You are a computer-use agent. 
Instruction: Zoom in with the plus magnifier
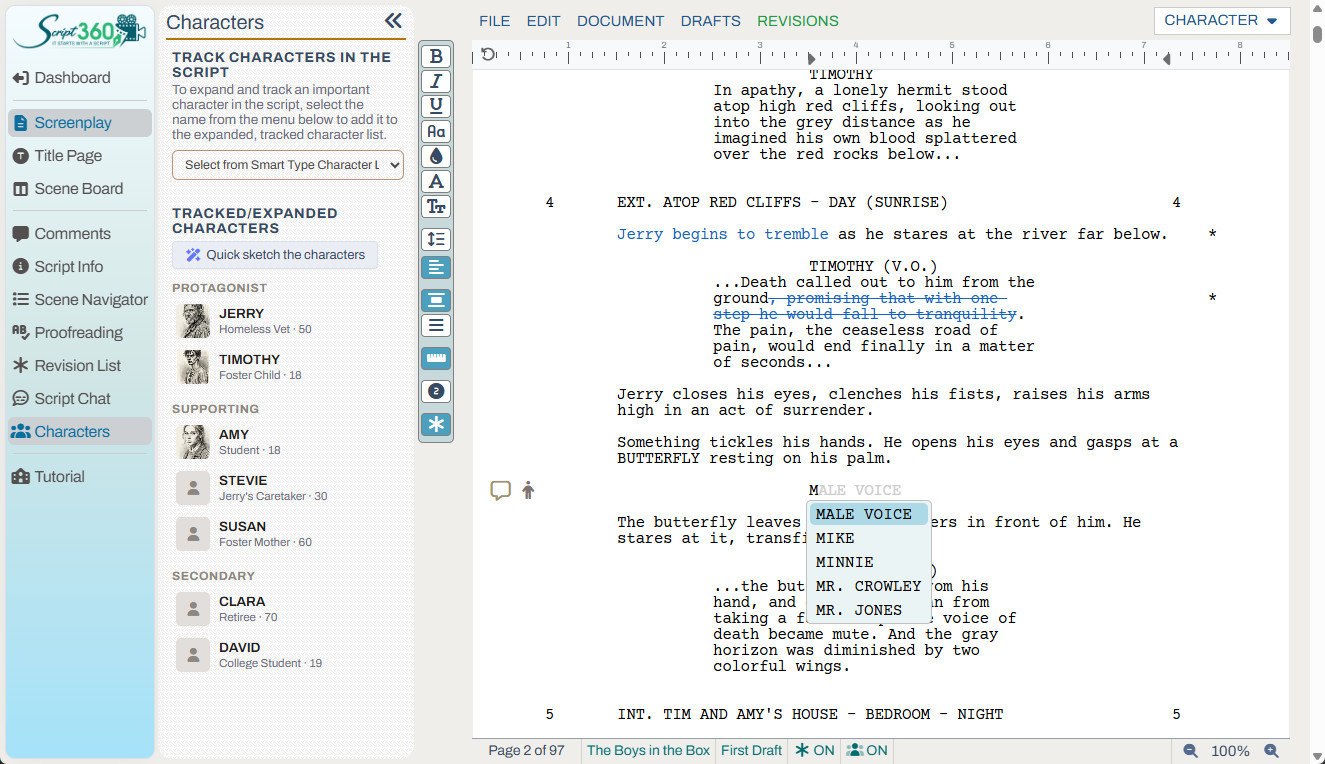(x=1271, y=751)
